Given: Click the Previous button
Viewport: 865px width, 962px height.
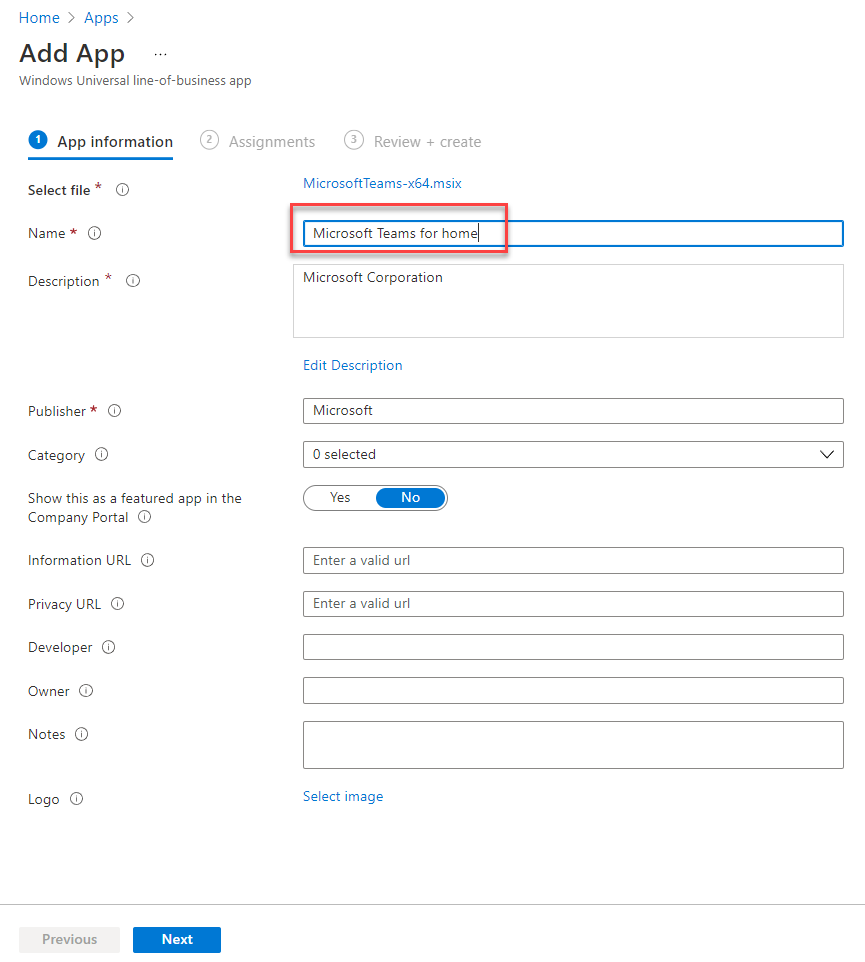Looking at the screenshot, I should 69,939.
